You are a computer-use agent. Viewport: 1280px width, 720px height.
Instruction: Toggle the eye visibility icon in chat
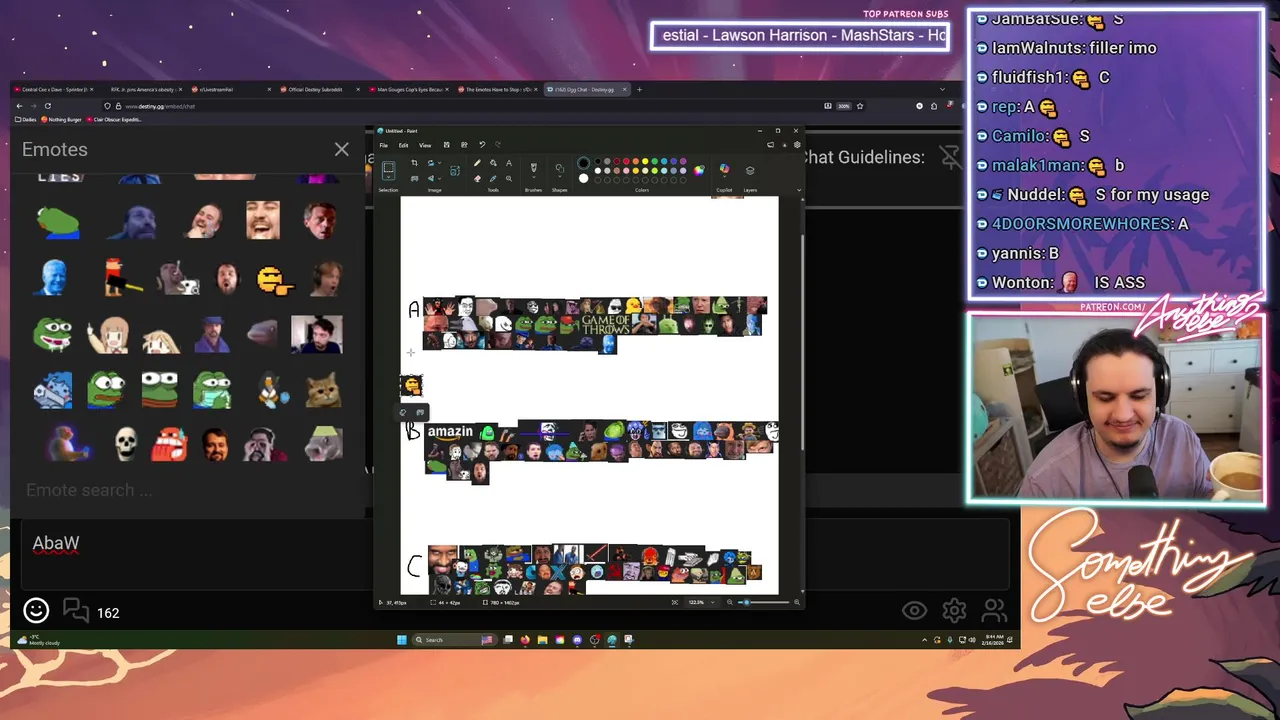(914, 610)
